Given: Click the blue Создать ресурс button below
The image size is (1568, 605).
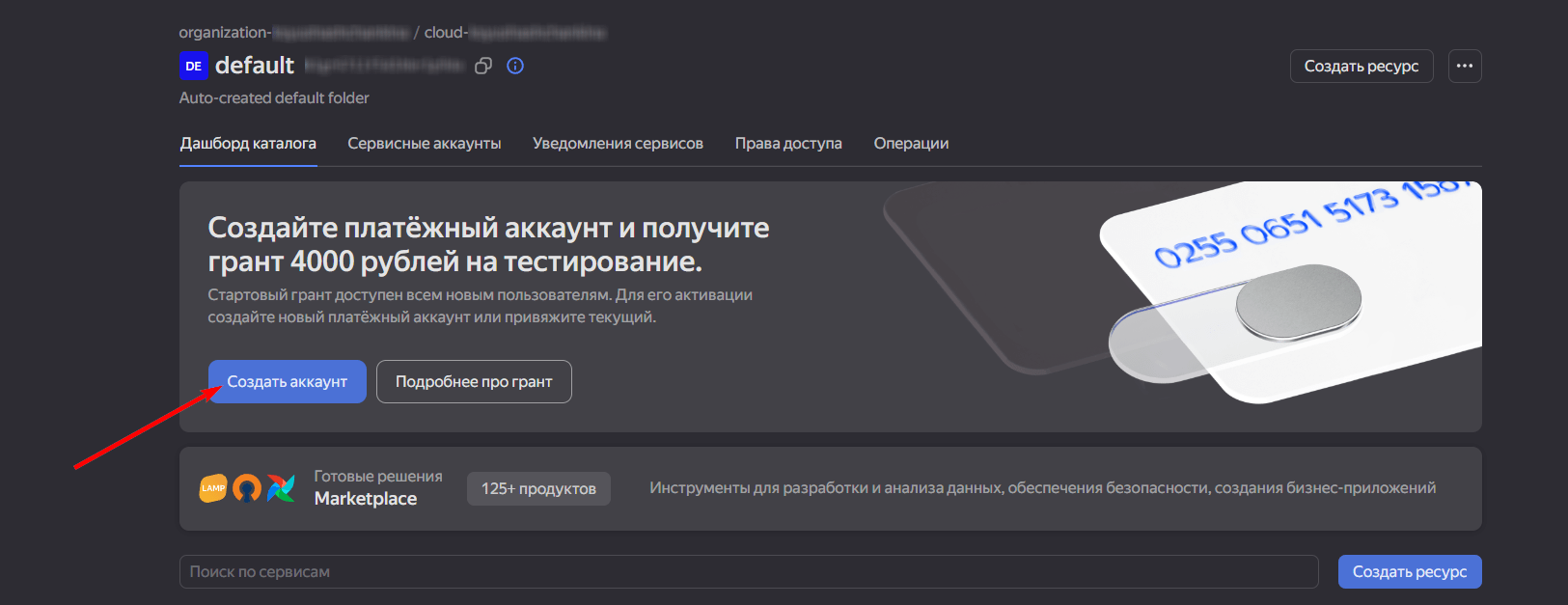Looking at the screenshot, I should coord(1410,571).
